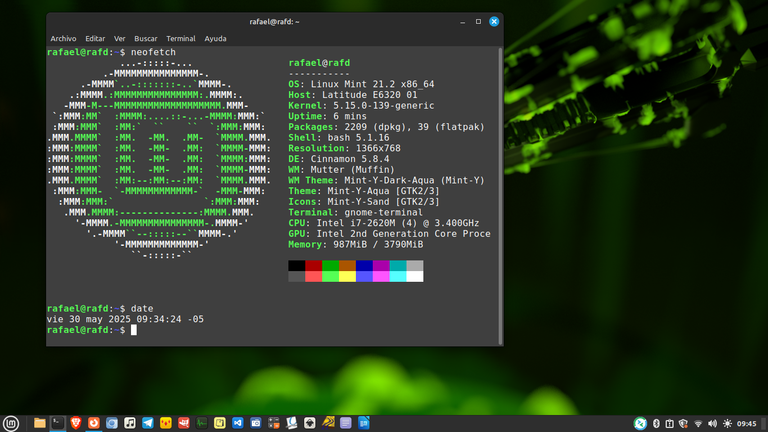768x432 pixels.
Task: Launch Visual Studio Code from panel
Action: [238, 423]
